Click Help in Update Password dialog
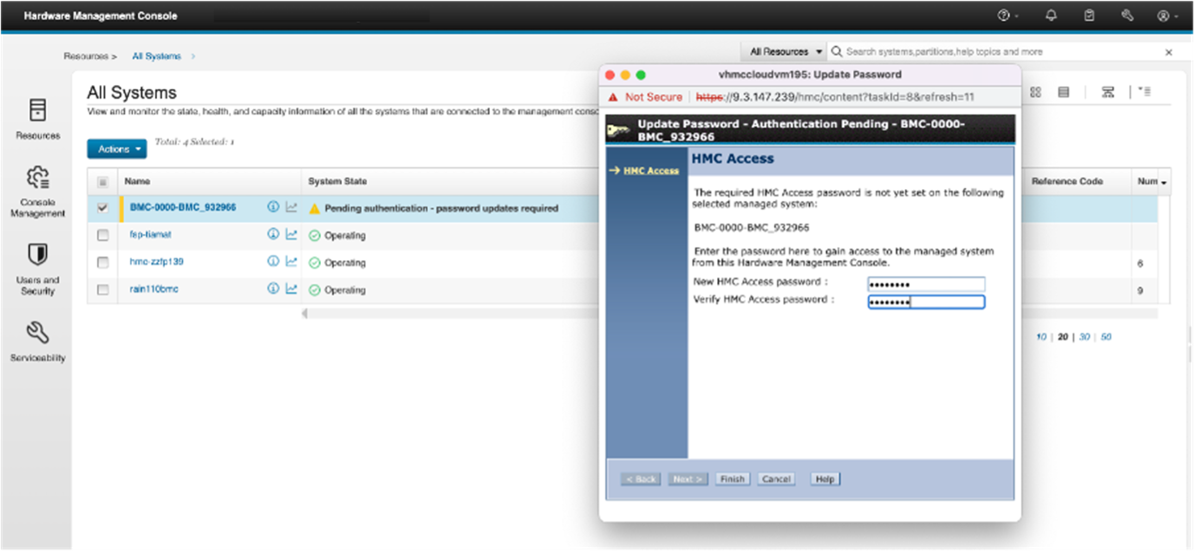 [x=825, y=479]
